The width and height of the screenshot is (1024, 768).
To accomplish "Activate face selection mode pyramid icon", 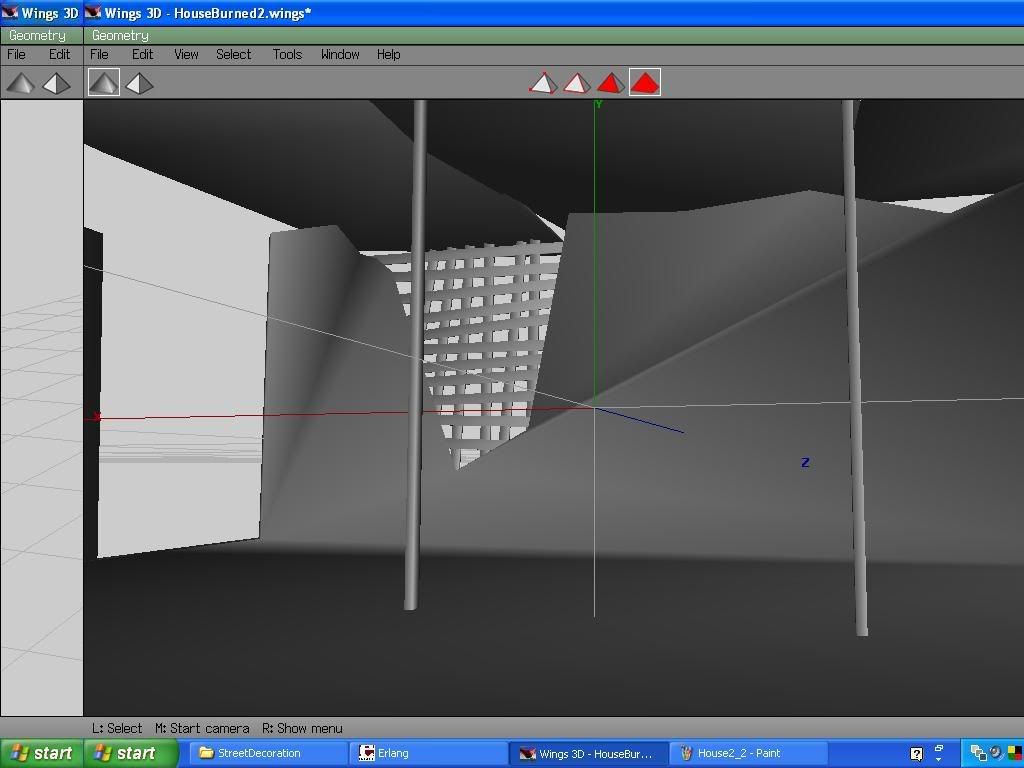I will pyautogui.click(x=610, y=83).
